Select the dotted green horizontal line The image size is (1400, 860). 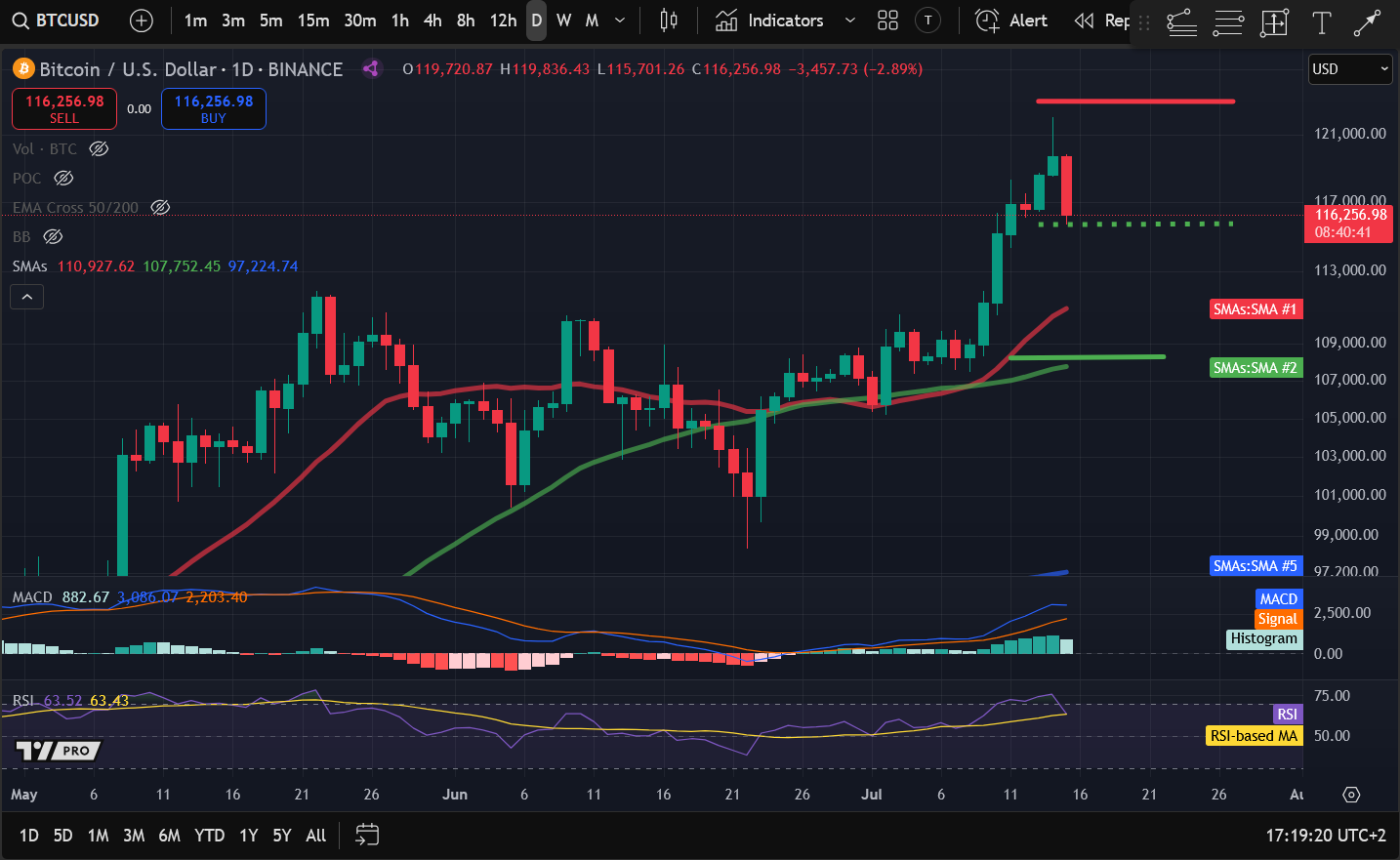tap(1135, 225)
